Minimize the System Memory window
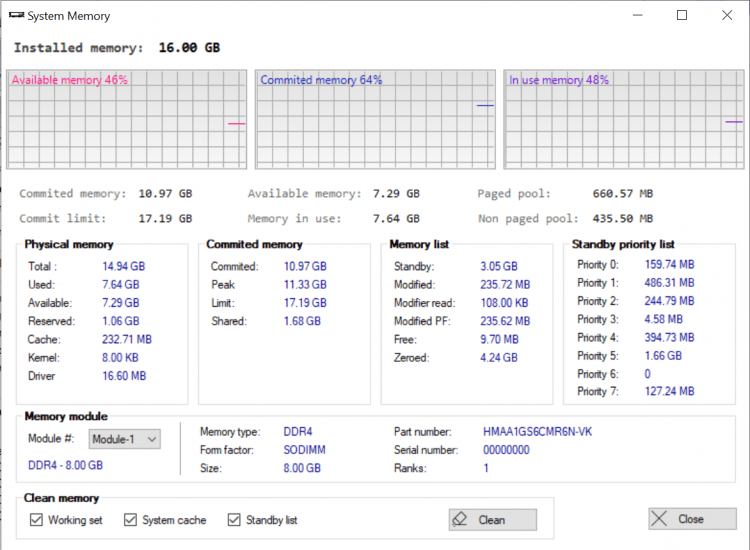The width and height of the screenshot is (750, 550). [x=636, y=16]
